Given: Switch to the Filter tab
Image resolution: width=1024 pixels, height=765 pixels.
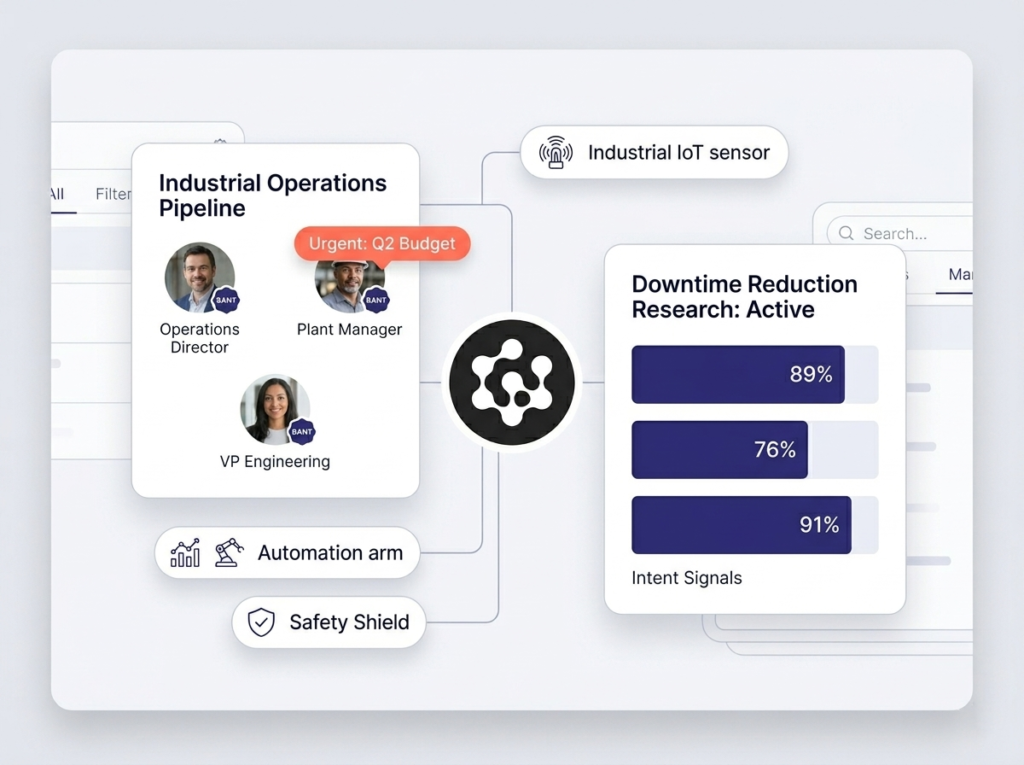Looking at the screenshot, I should pyautogui.click(x=114, y=194).
